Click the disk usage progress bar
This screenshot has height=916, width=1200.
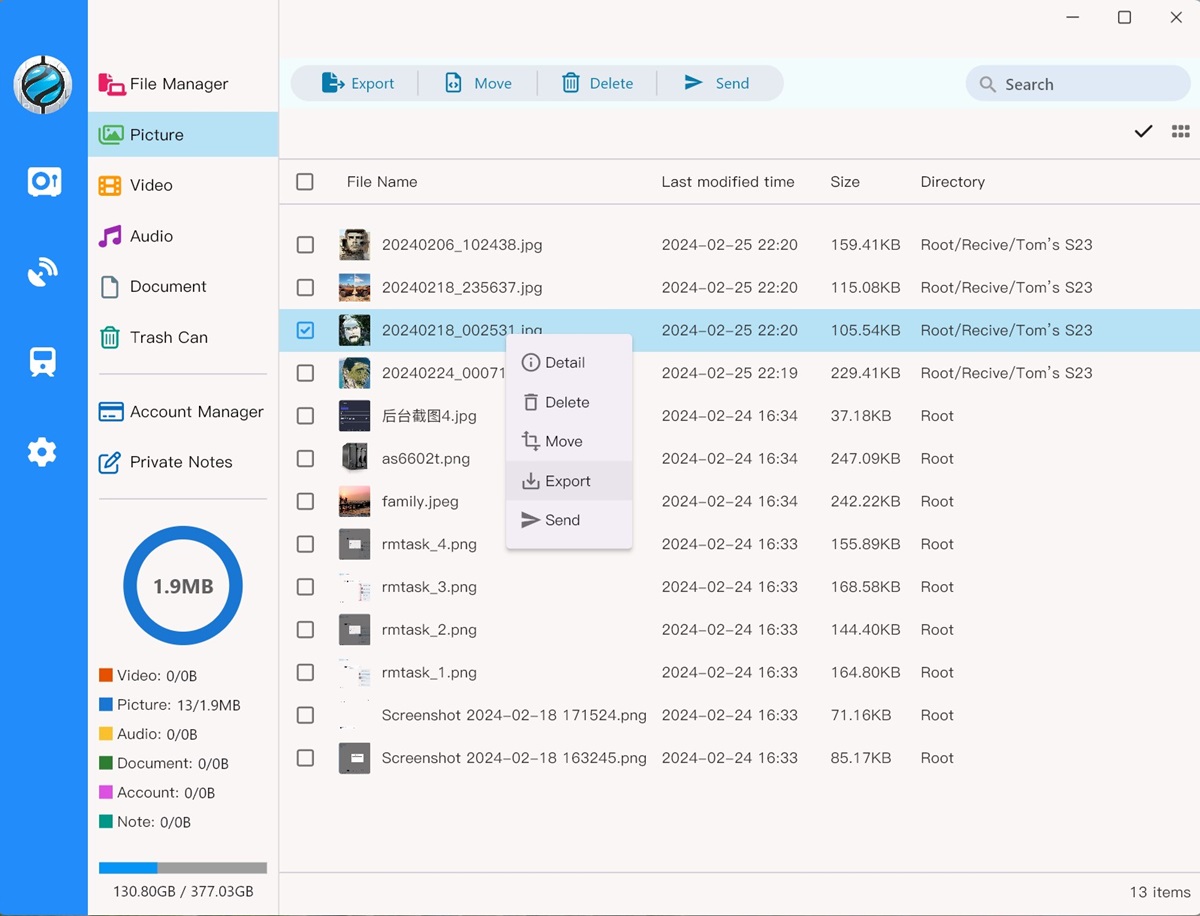183,868
